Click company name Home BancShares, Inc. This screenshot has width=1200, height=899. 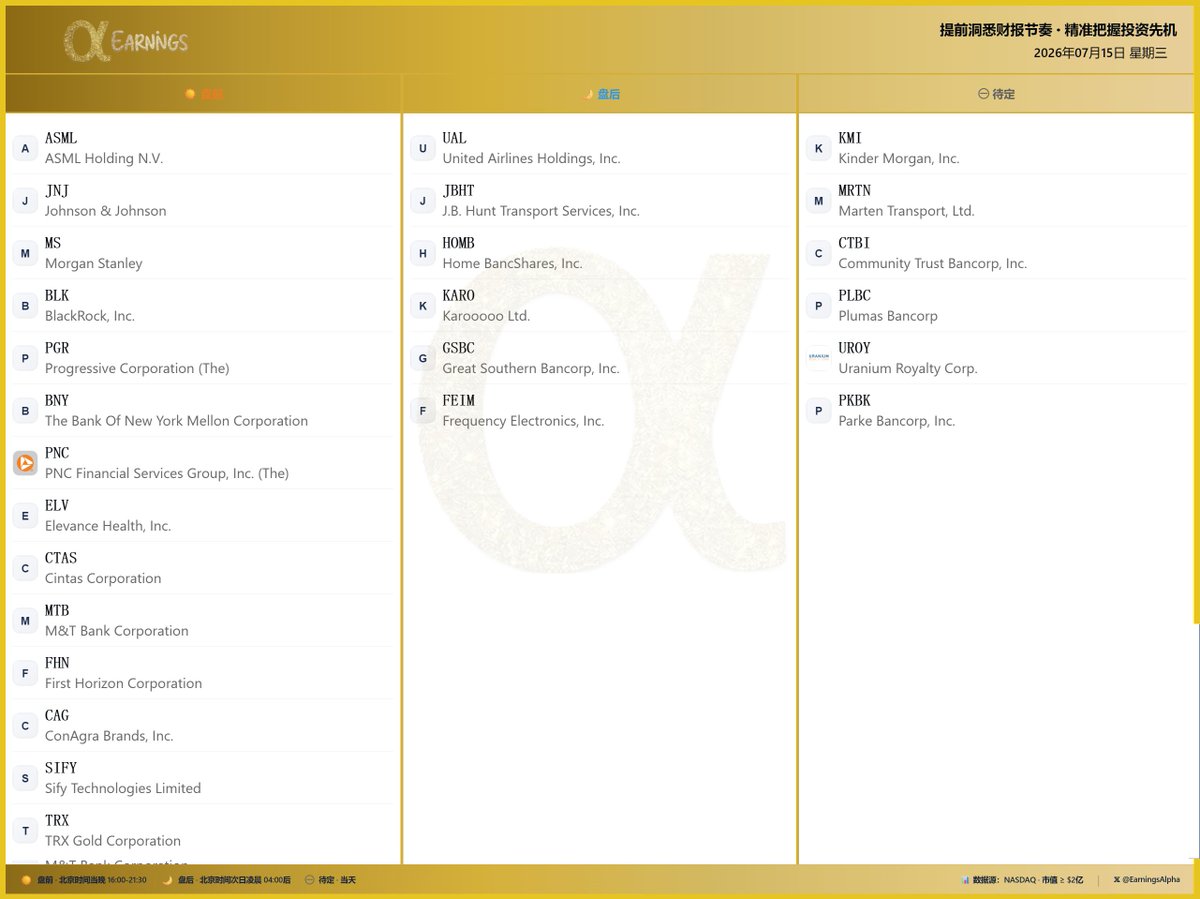[512, 263]
